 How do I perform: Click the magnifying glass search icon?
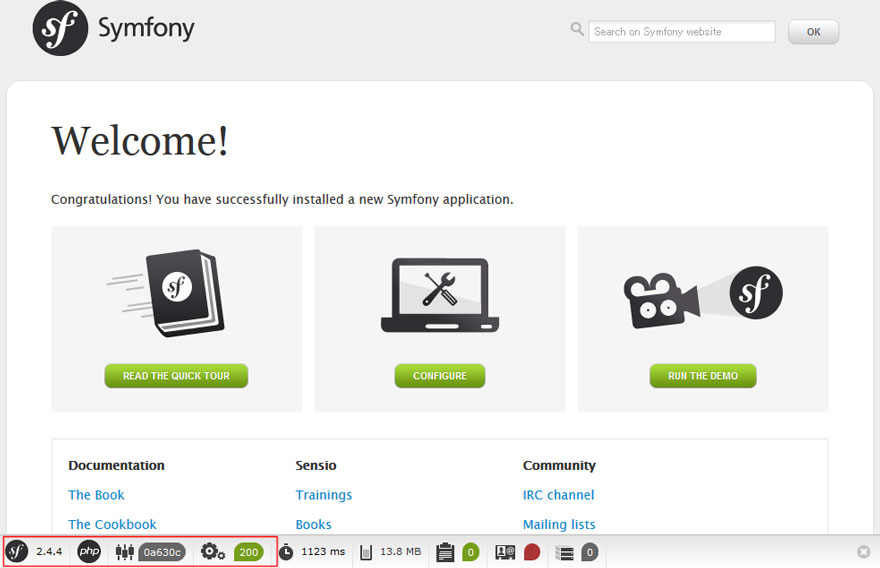[x=577, y=29]
